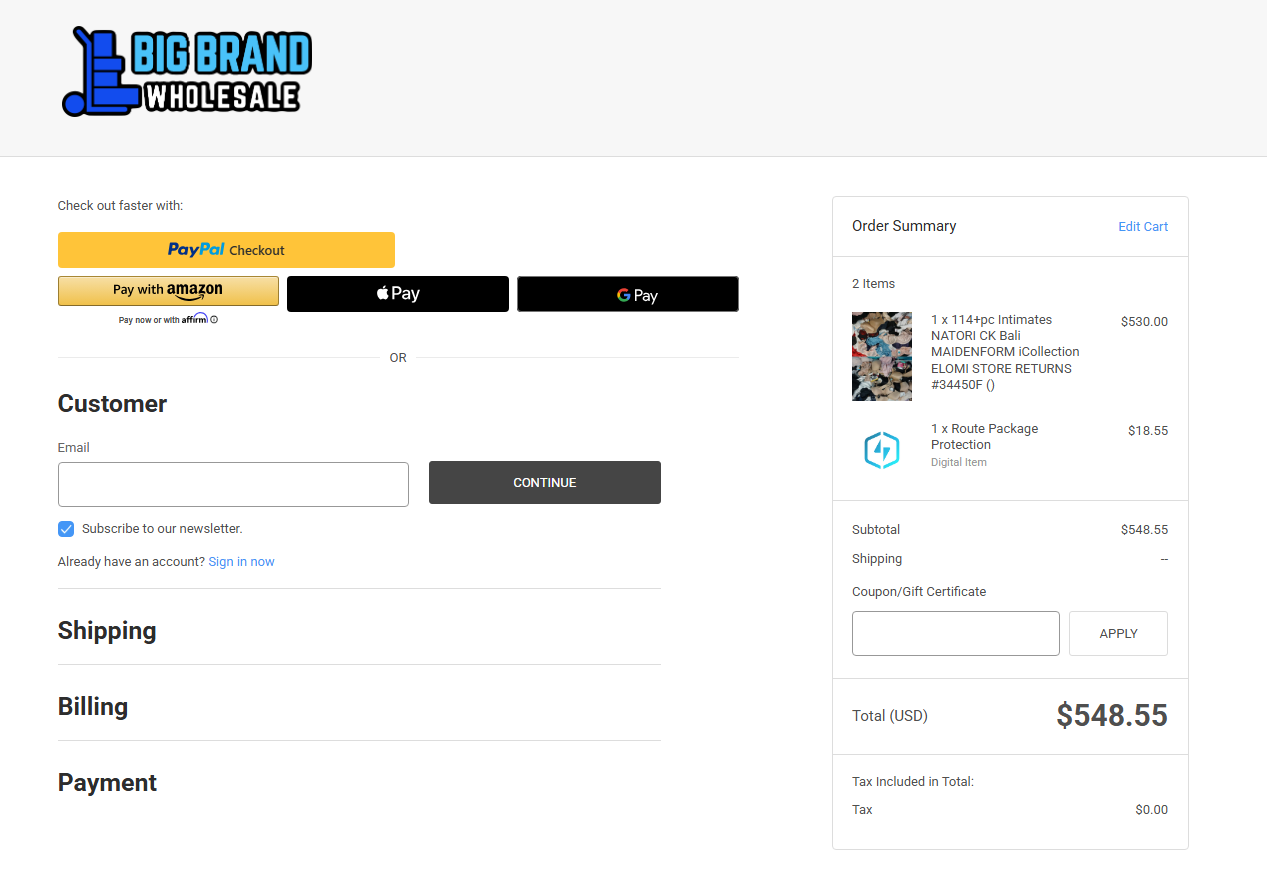Apply the coupon code
The image size is (1267, 889).
point(1117,633)
